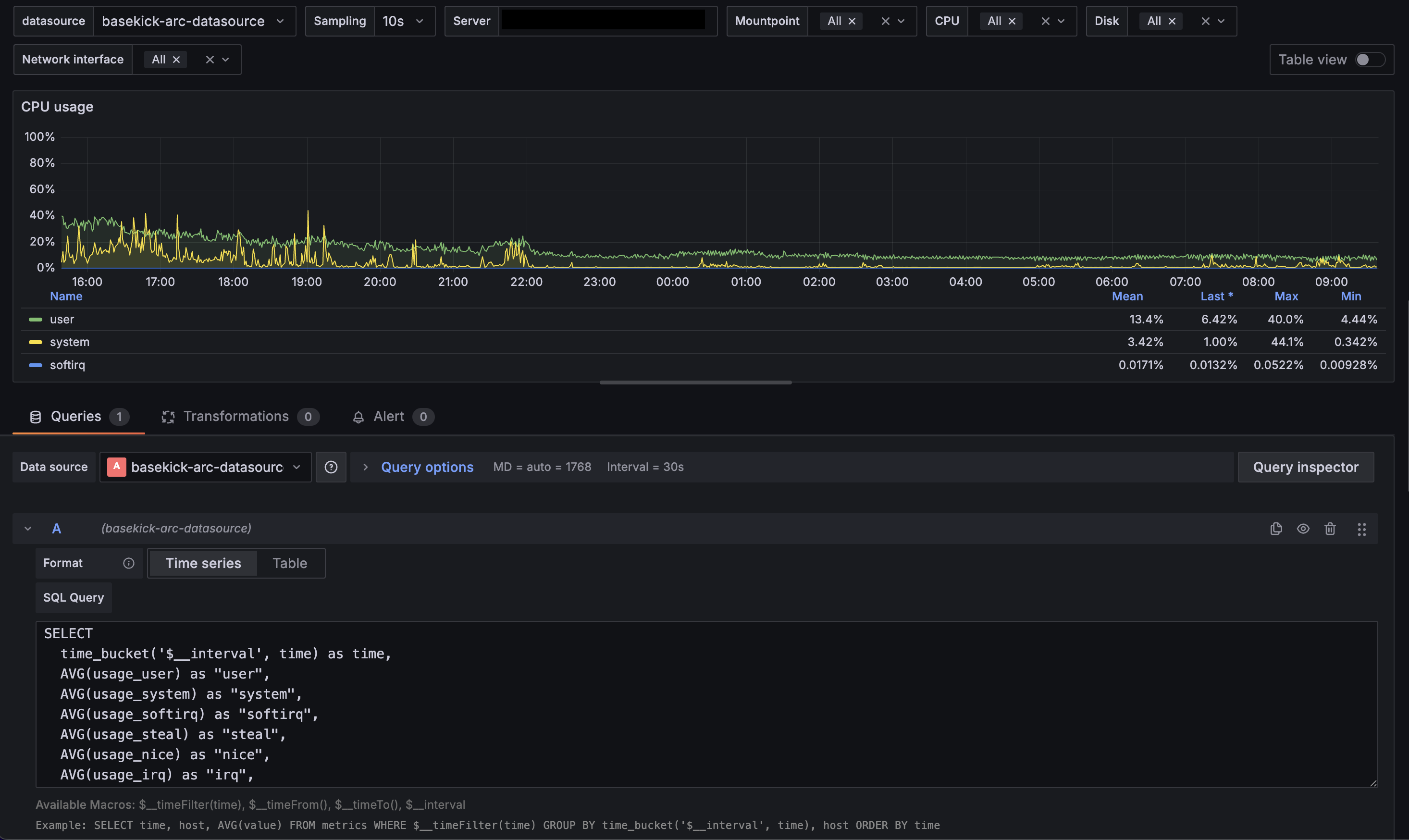Delete query A with the trash icon
The width and height of the screenshot is (1409, 840).
[1330, 528]
